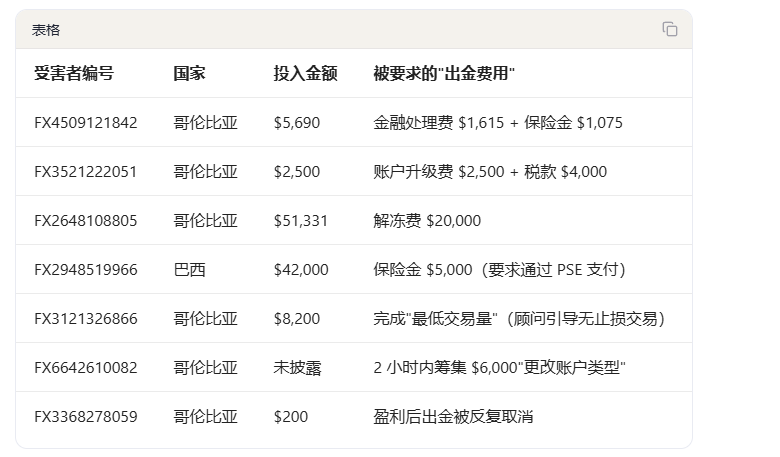Click victim ID FX3521222051
This screenshot has width=780, height=457.
tap(86, 172)
